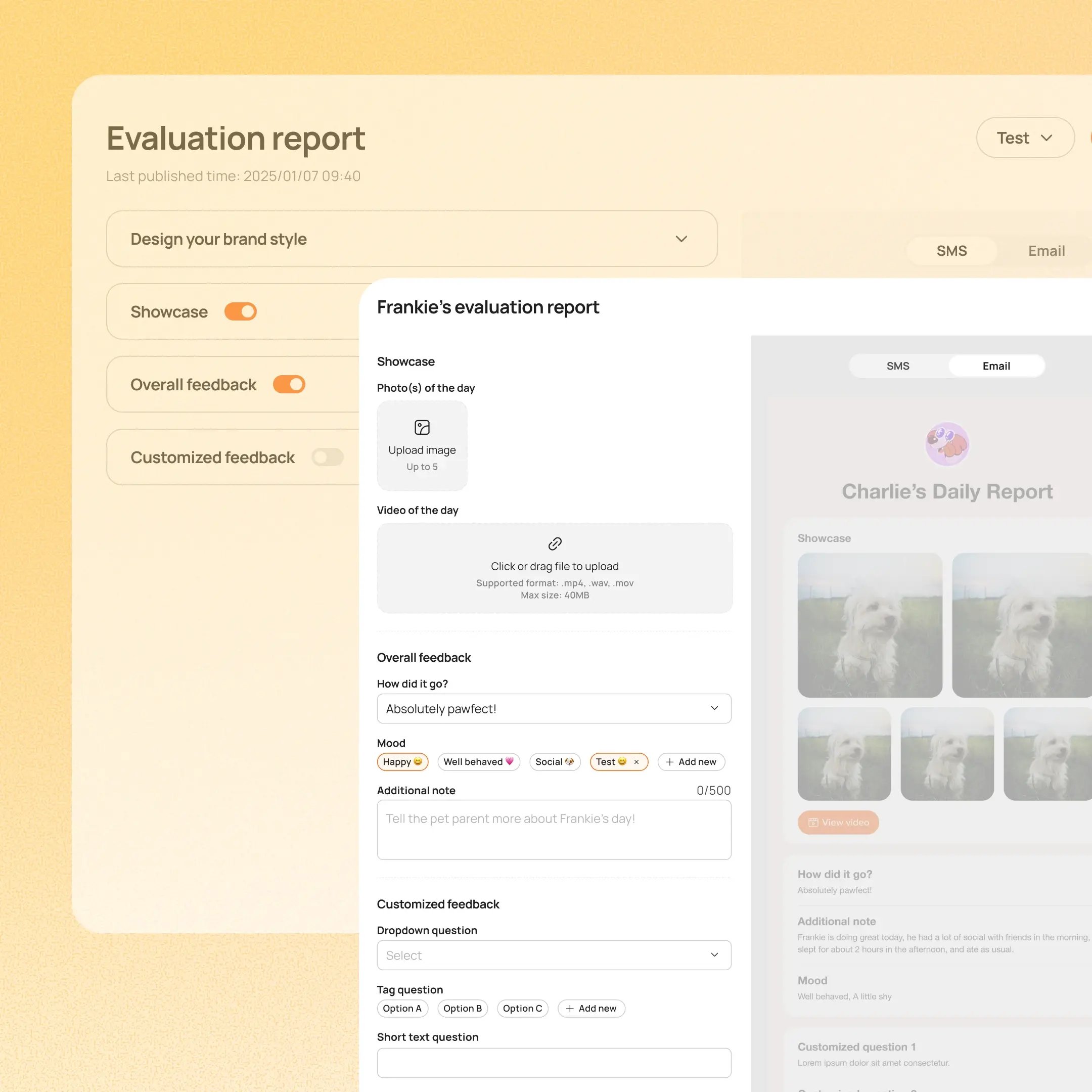The width and height of the screenshot is (1092, 1092).
Task: Click the plus icon in the Tag question Add new chip
Action: [570, 1009]
